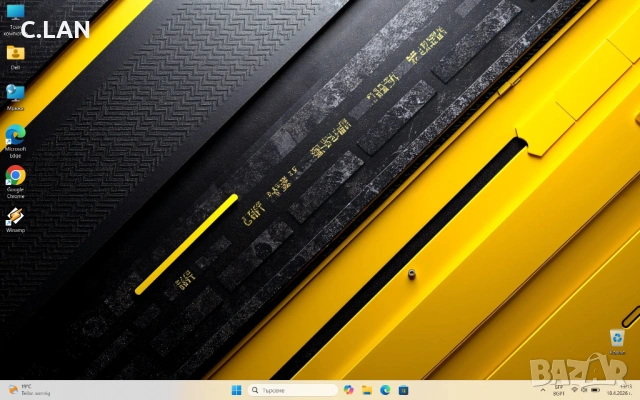
Task: Click the battery icon in the system tray
Action: click(x=595, y=390)
